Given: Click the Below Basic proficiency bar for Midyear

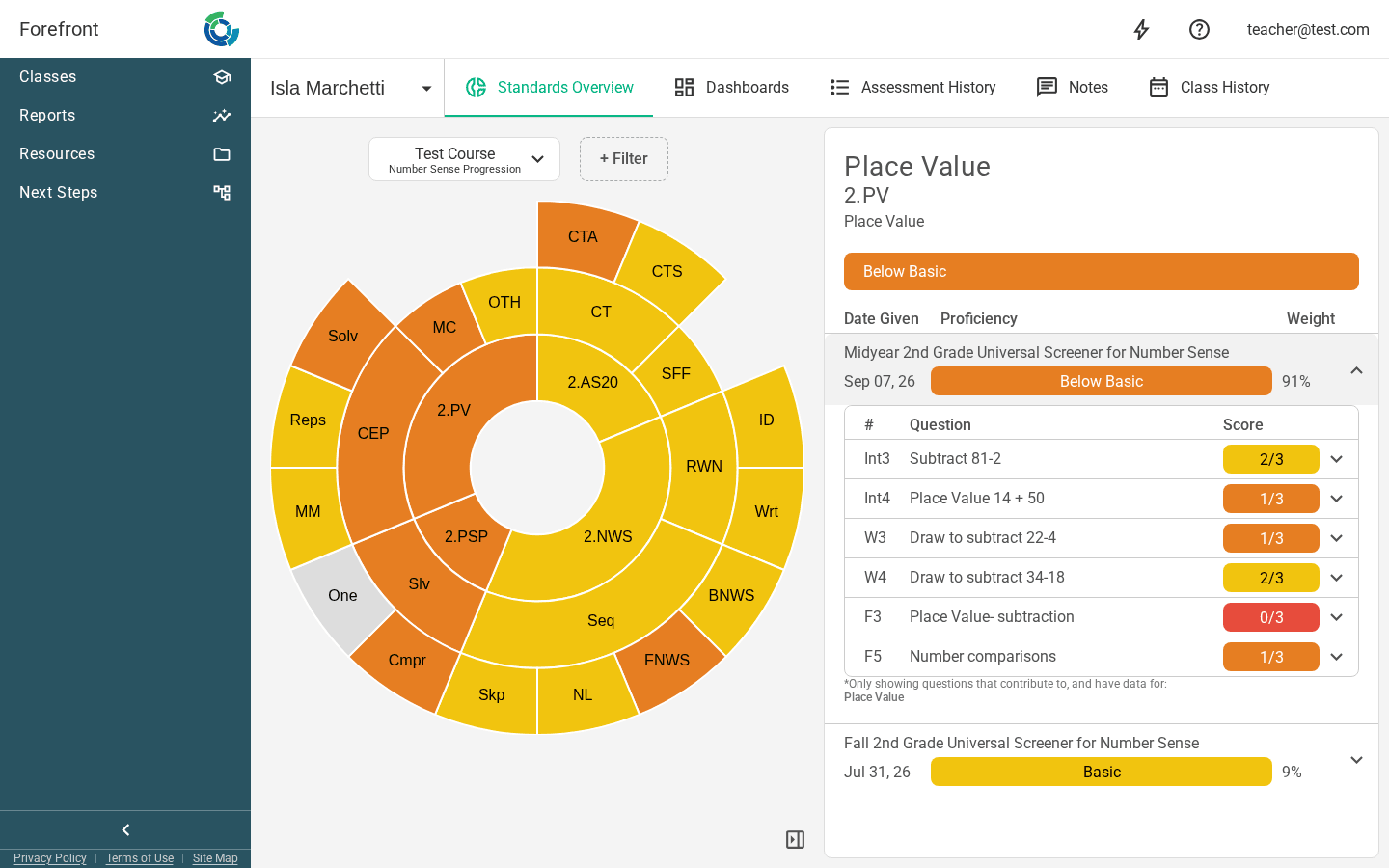Looking at the screenshot, I should point(1101,381).
